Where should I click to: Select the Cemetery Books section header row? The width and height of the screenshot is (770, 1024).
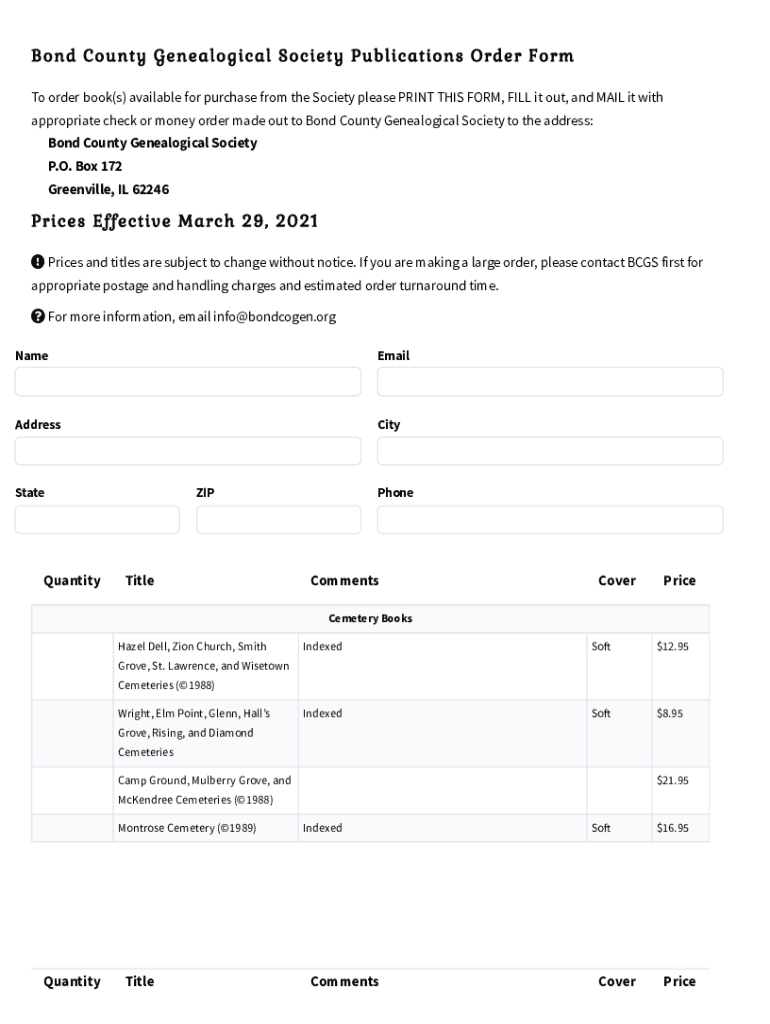point(371,618)
